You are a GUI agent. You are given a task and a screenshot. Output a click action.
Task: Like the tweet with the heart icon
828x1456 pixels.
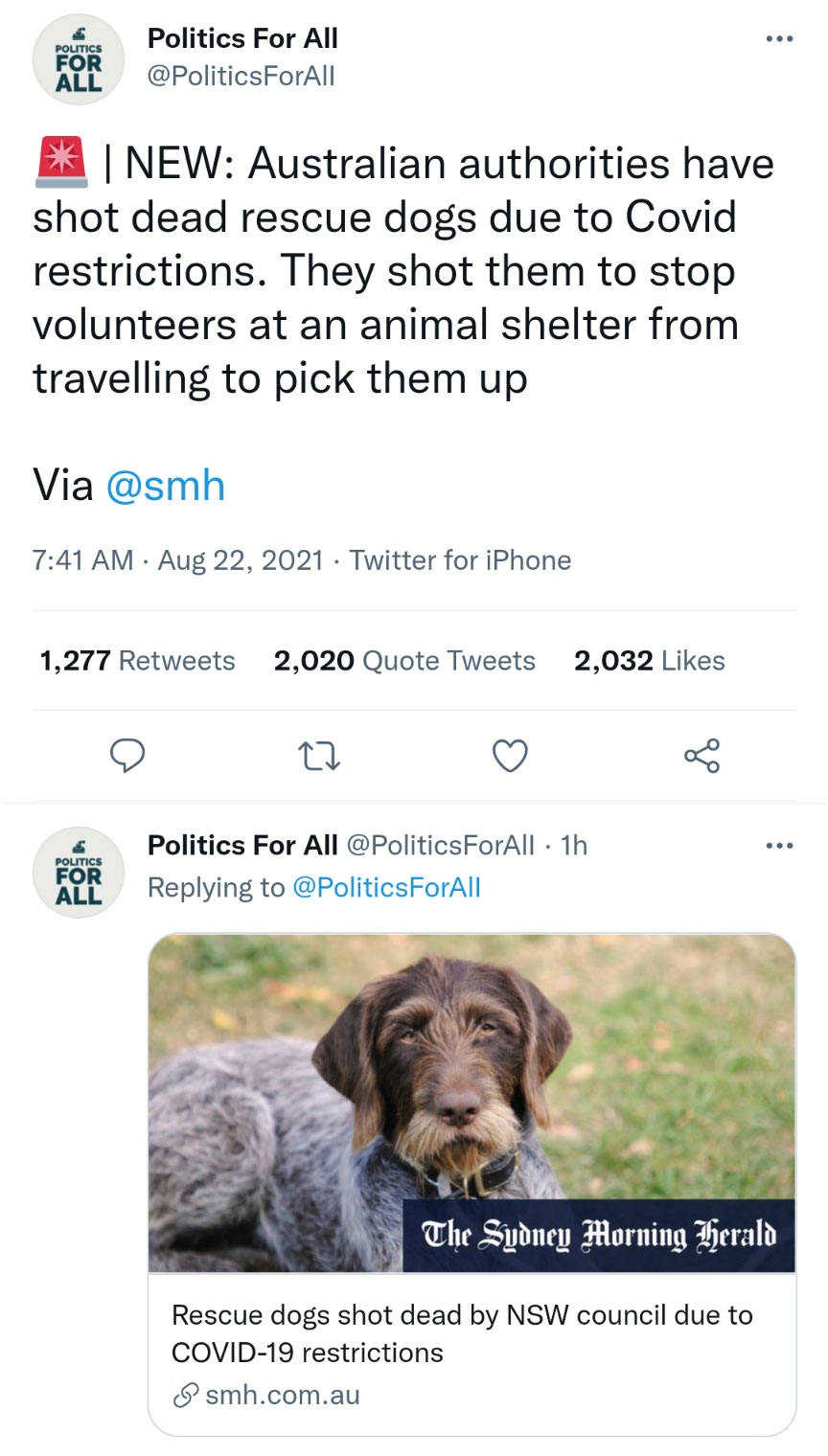tap(510, 756)
